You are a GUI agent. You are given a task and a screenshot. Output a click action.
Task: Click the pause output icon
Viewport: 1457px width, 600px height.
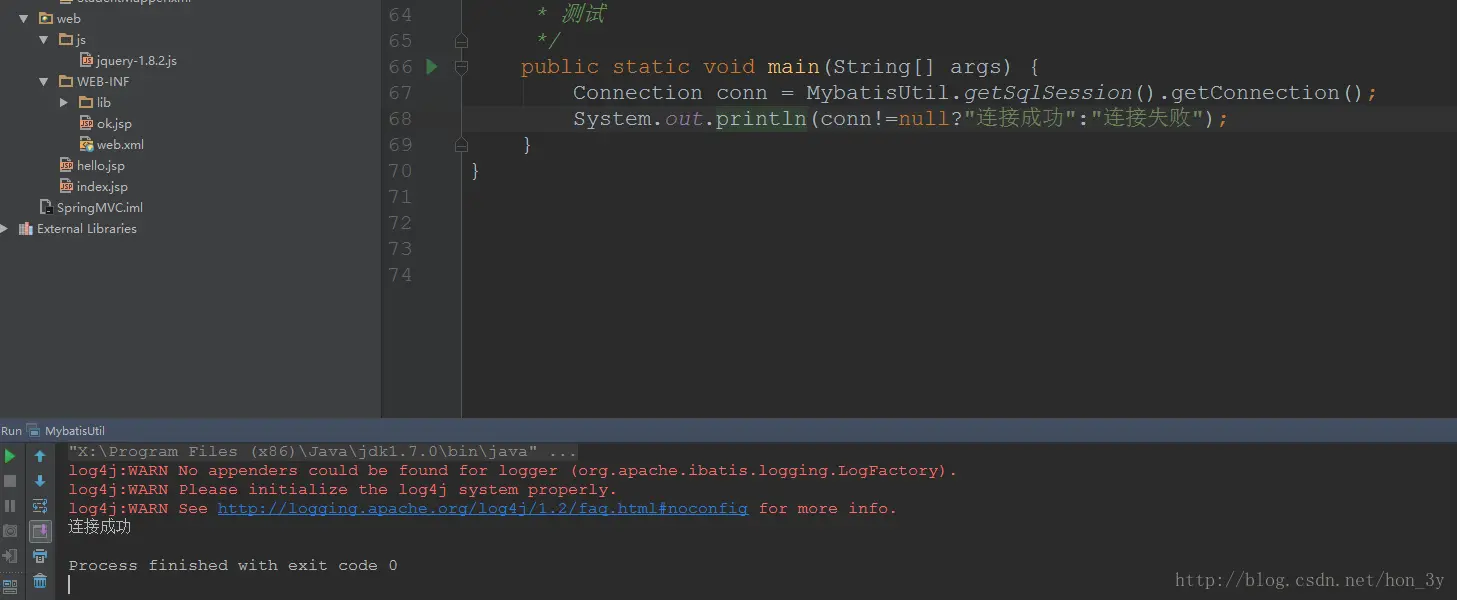tap(10, 506)
